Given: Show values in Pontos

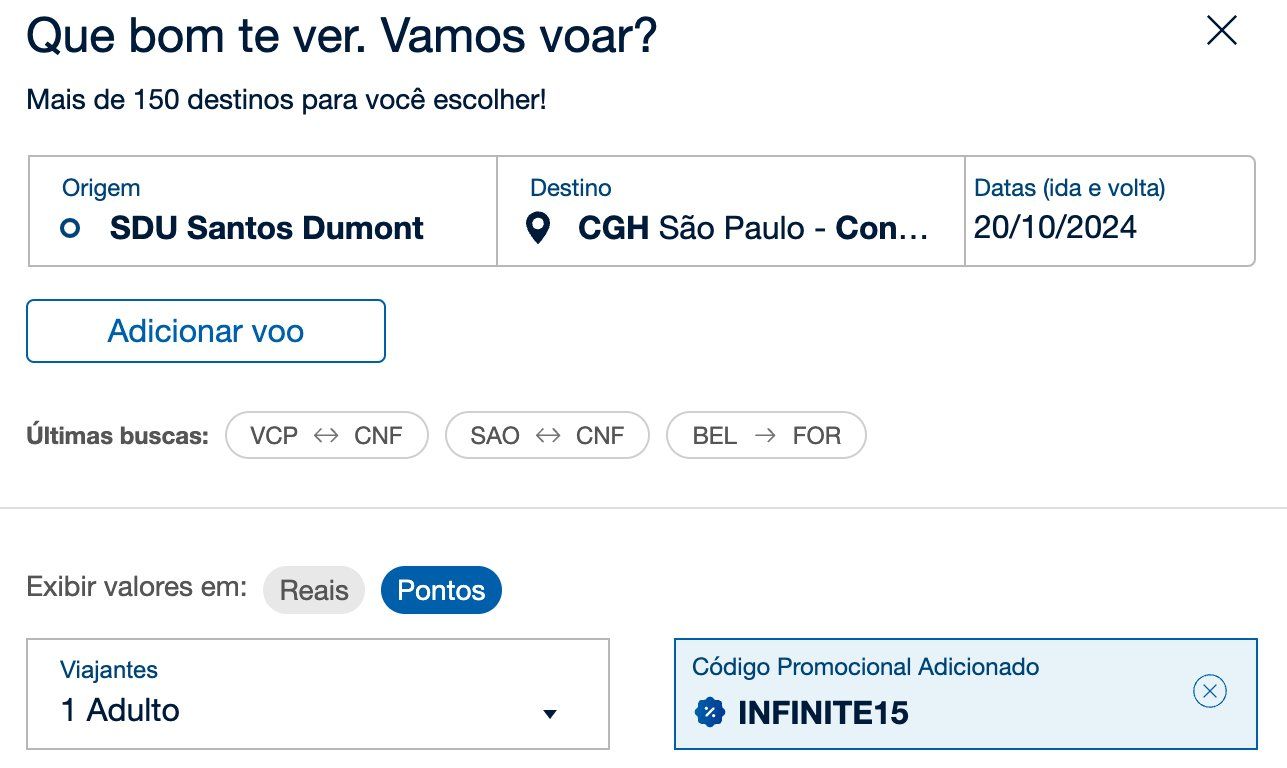Looking at the screenshot, I should [441, 590].
